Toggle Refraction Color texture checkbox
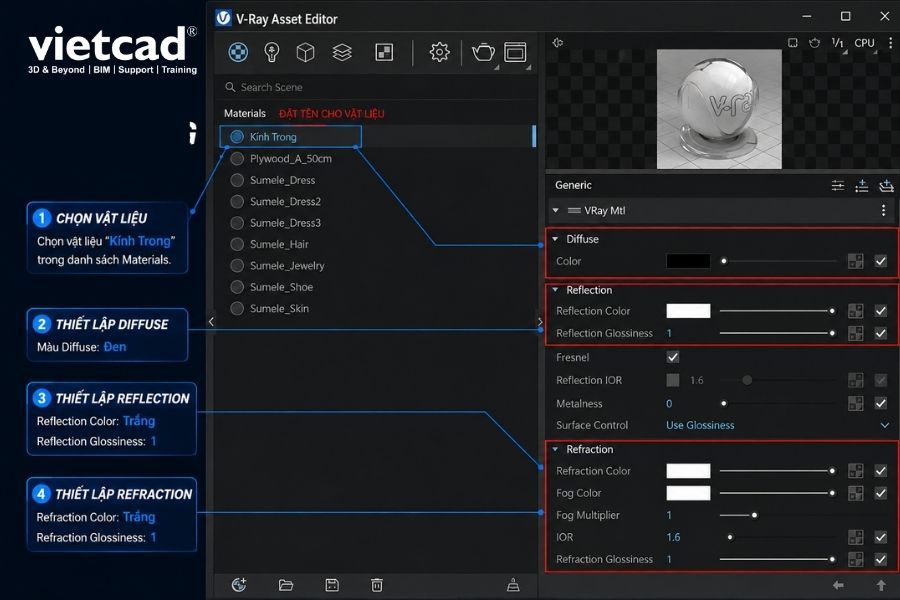Screen dimensions: 900x600 [880, 471]
